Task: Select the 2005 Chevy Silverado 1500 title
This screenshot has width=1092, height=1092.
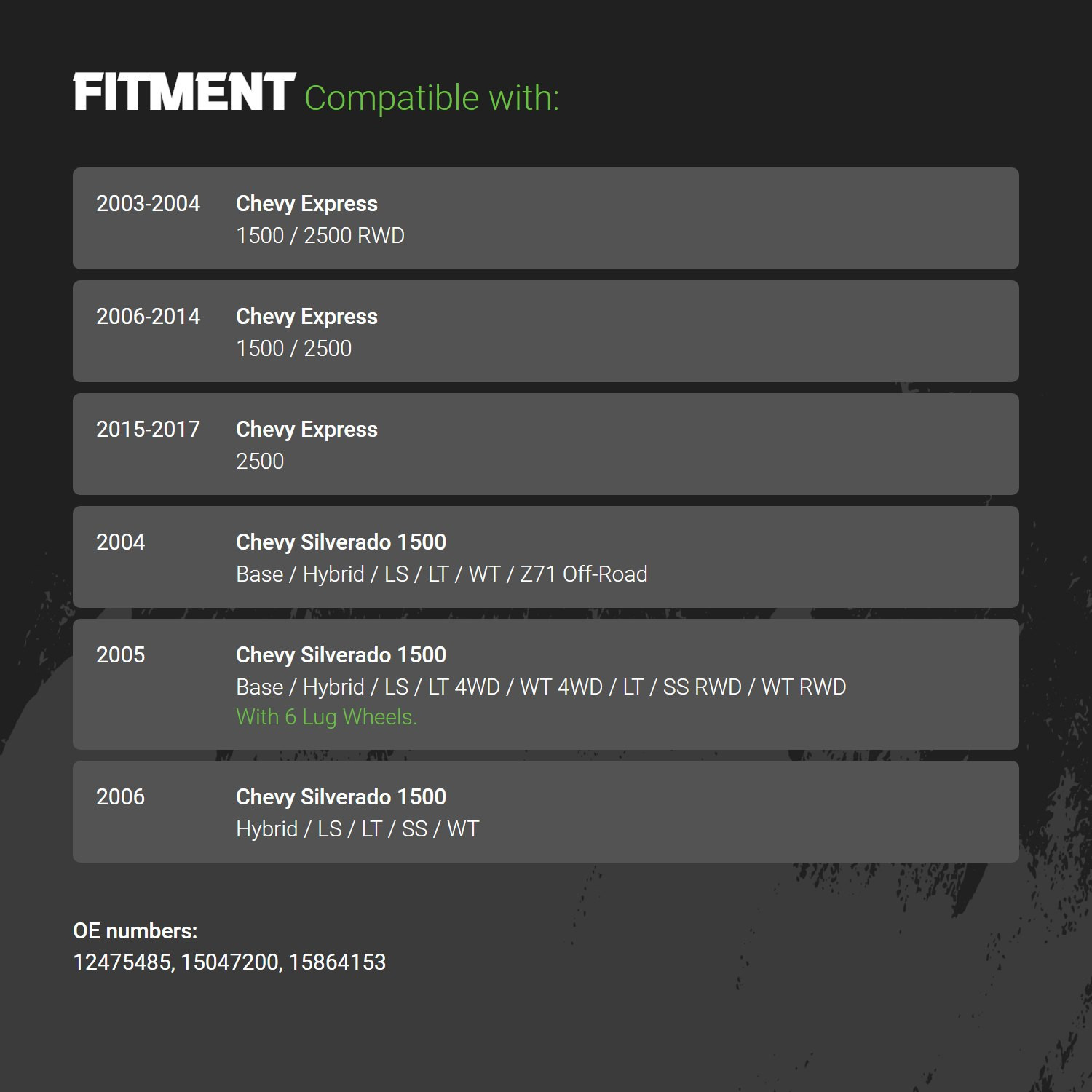Action: coord(341,655)
